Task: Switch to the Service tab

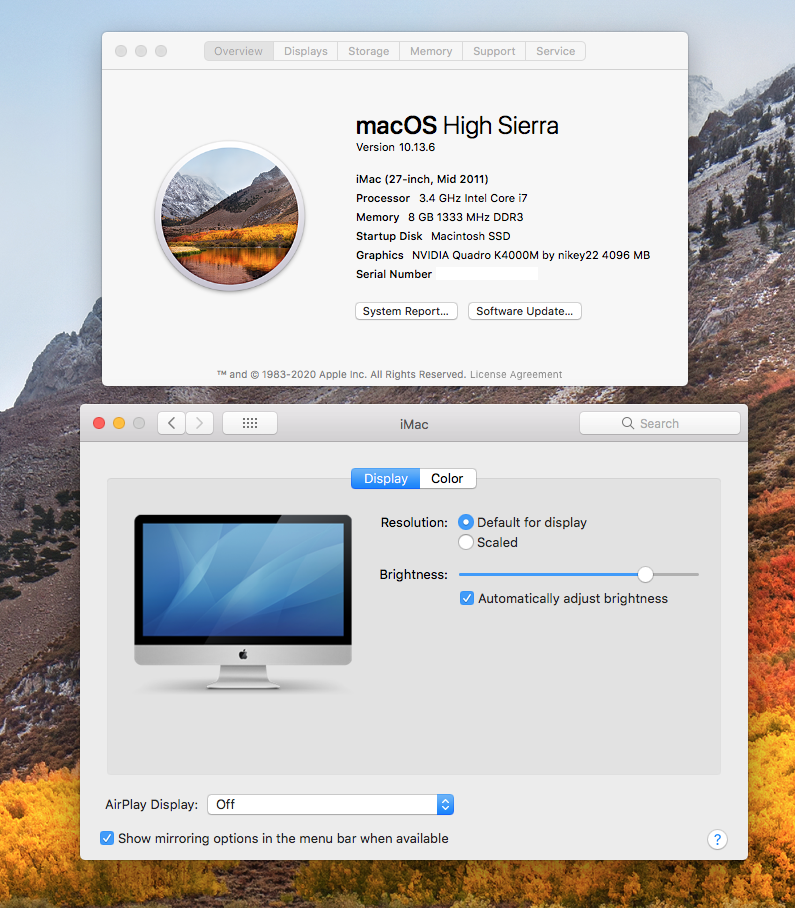Action: (x=555, y=51)
